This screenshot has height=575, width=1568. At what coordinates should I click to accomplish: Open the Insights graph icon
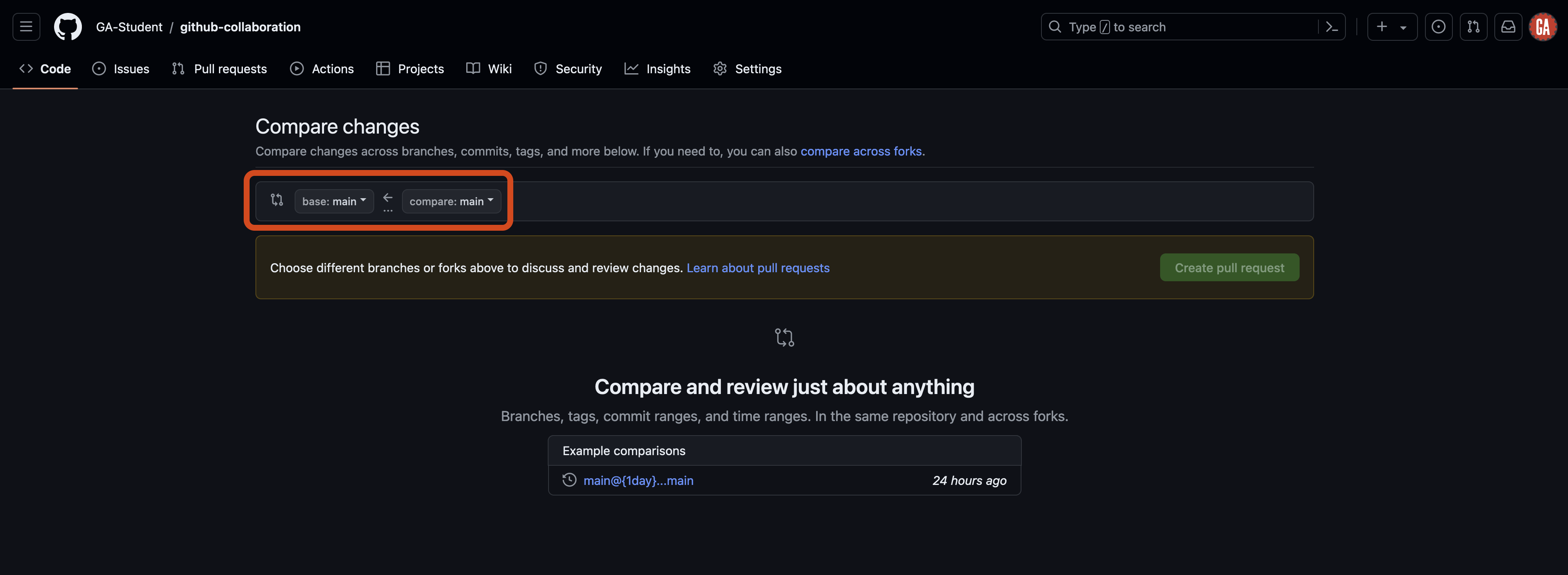point(632,69)
